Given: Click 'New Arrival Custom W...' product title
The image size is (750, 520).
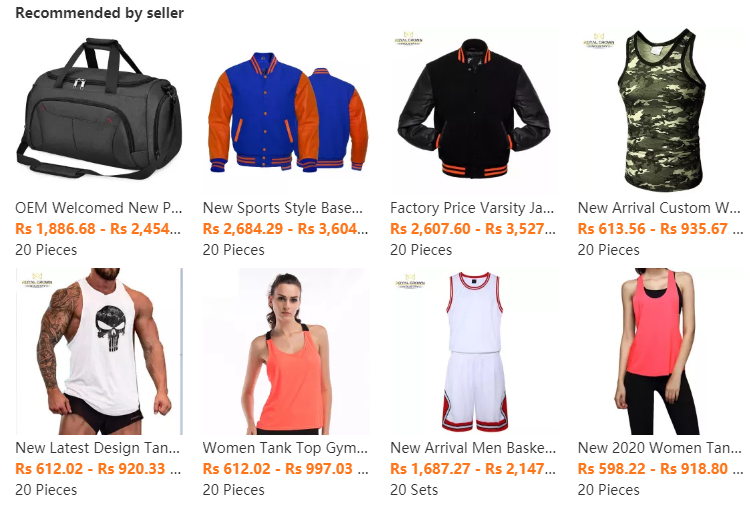Looking at the screenshot, I should (659, 208).
